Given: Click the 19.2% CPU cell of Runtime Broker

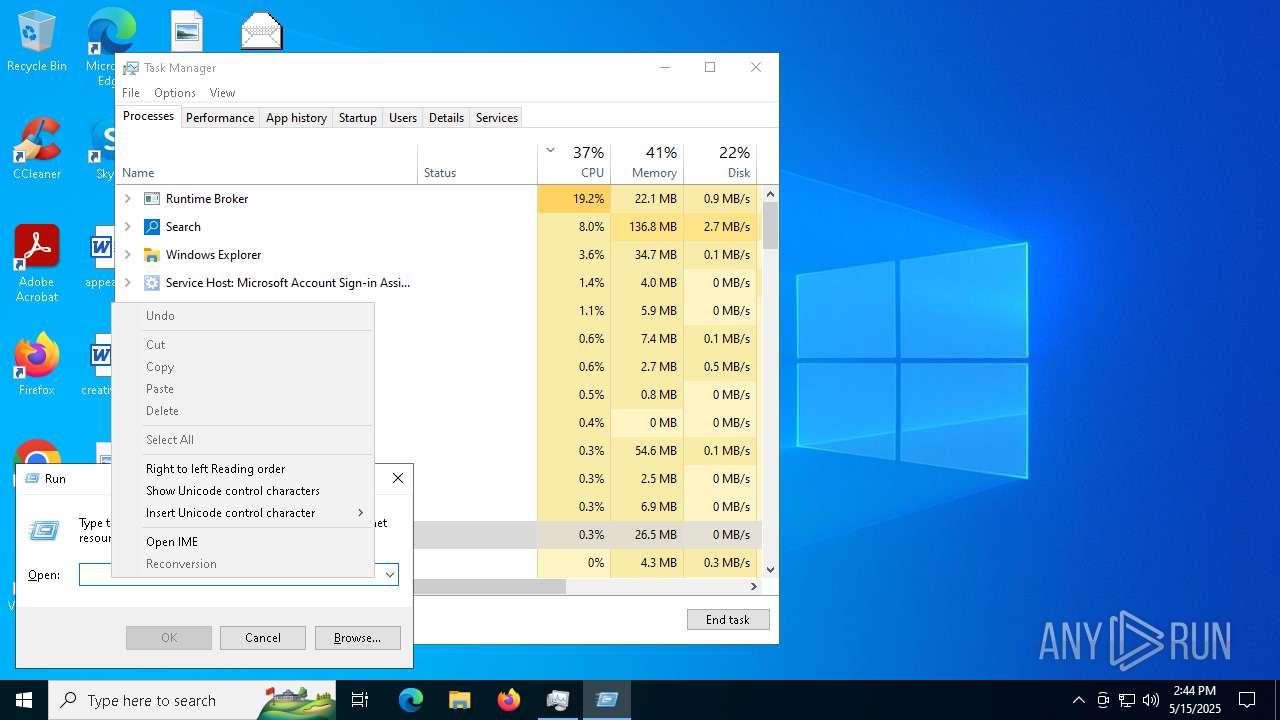Looking at the screenshot, I should [574, 199].
